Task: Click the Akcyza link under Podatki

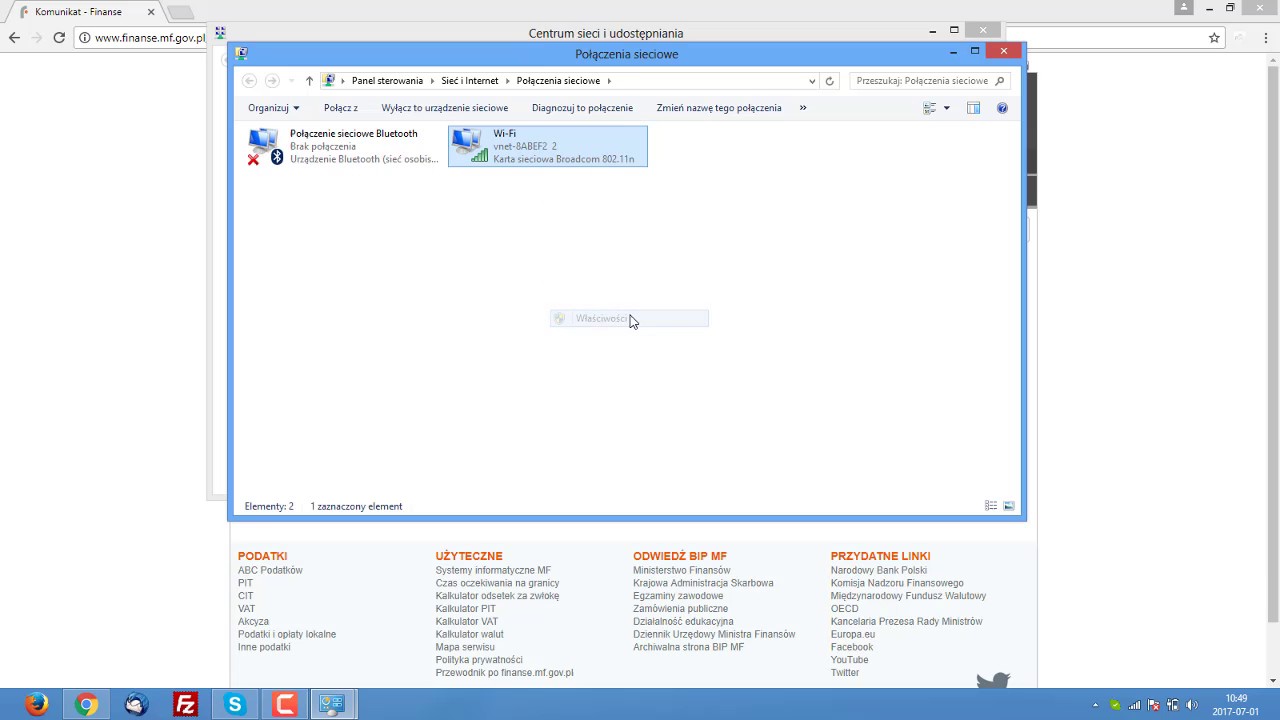Action: point(253,622)
